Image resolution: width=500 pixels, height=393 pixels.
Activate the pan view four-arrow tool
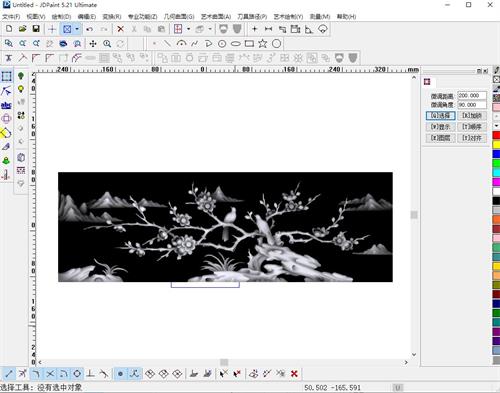pyautogui.click(x=93, y=44)
